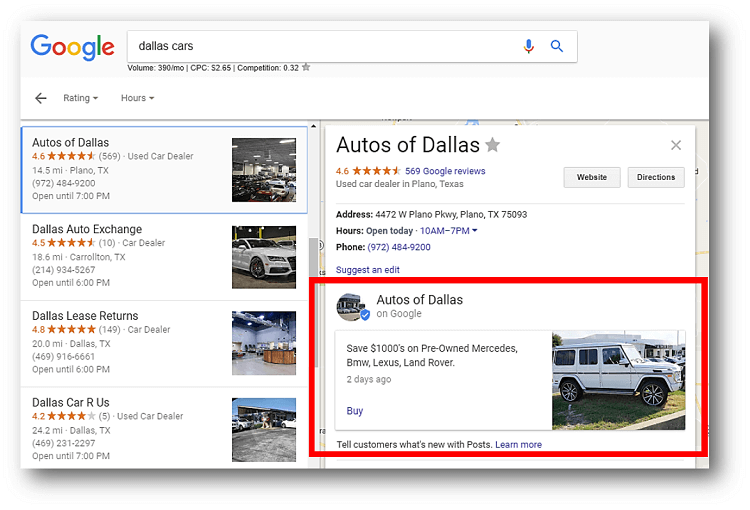Open Autos of Dallas showroom thumbnail

pos(264,170)
